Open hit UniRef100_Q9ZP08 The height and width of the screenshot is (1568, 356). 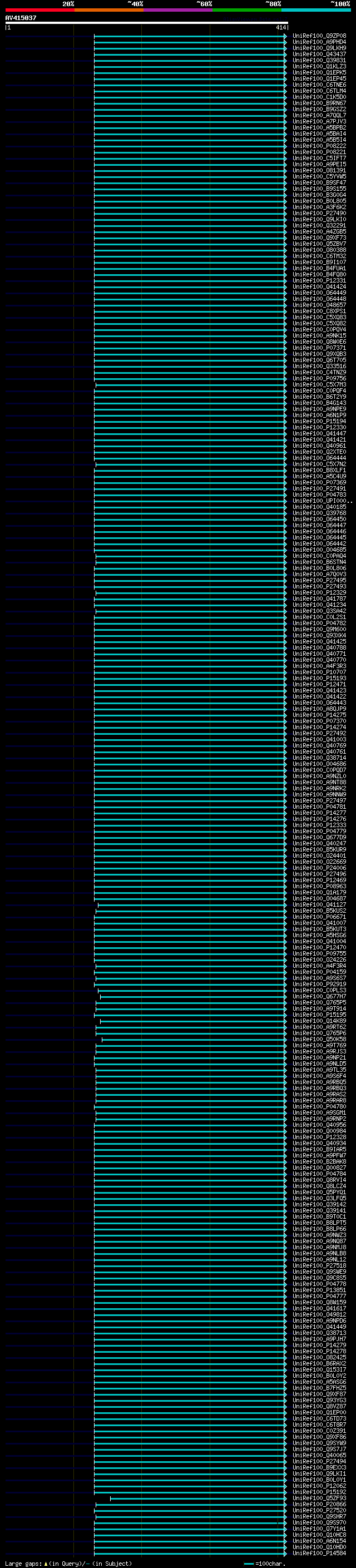click(x=319, y=36)
